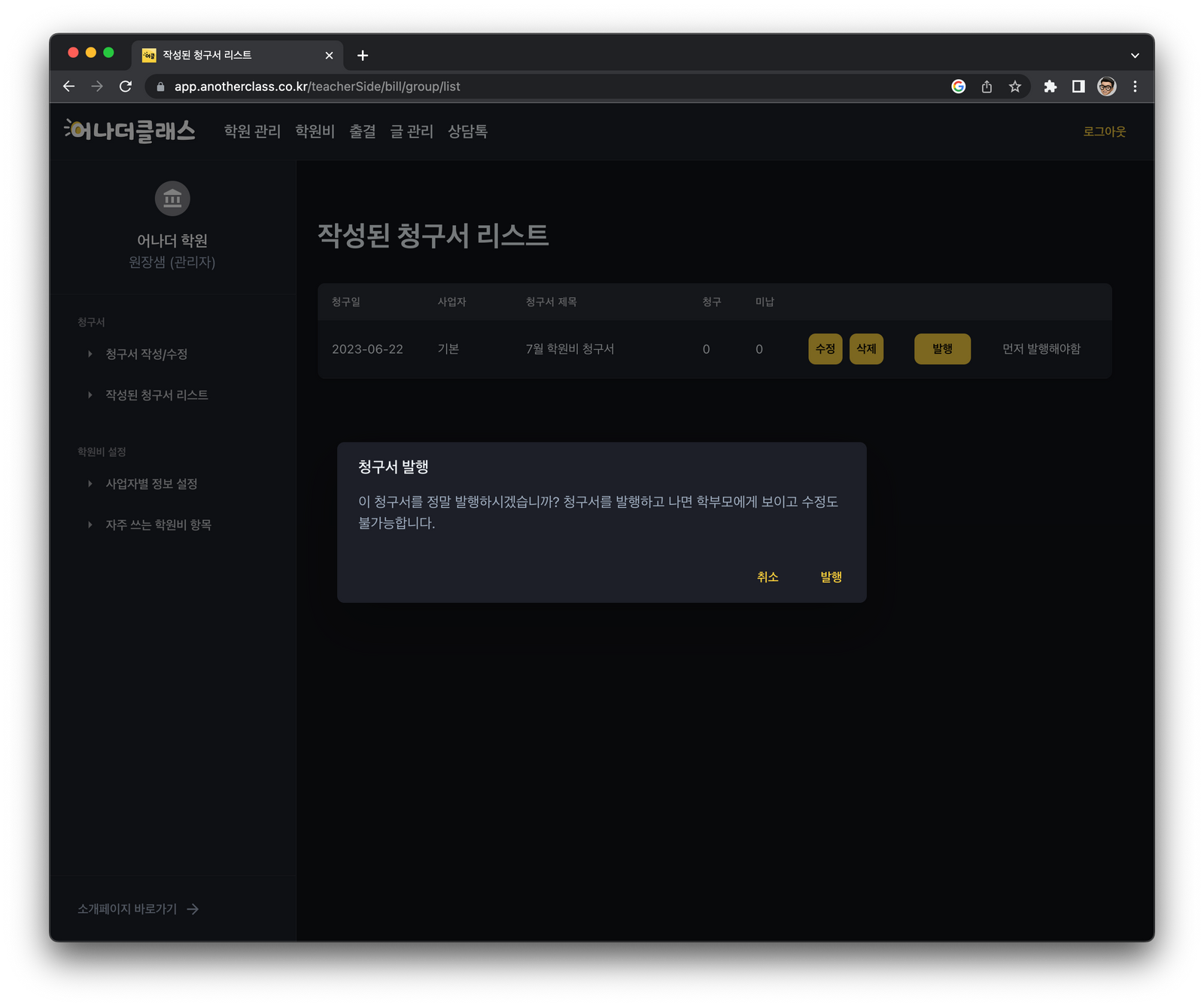Click the academy building avatar icon
The width and height of the screenshot is (1204, 1007).
click(x=172, y=199)
